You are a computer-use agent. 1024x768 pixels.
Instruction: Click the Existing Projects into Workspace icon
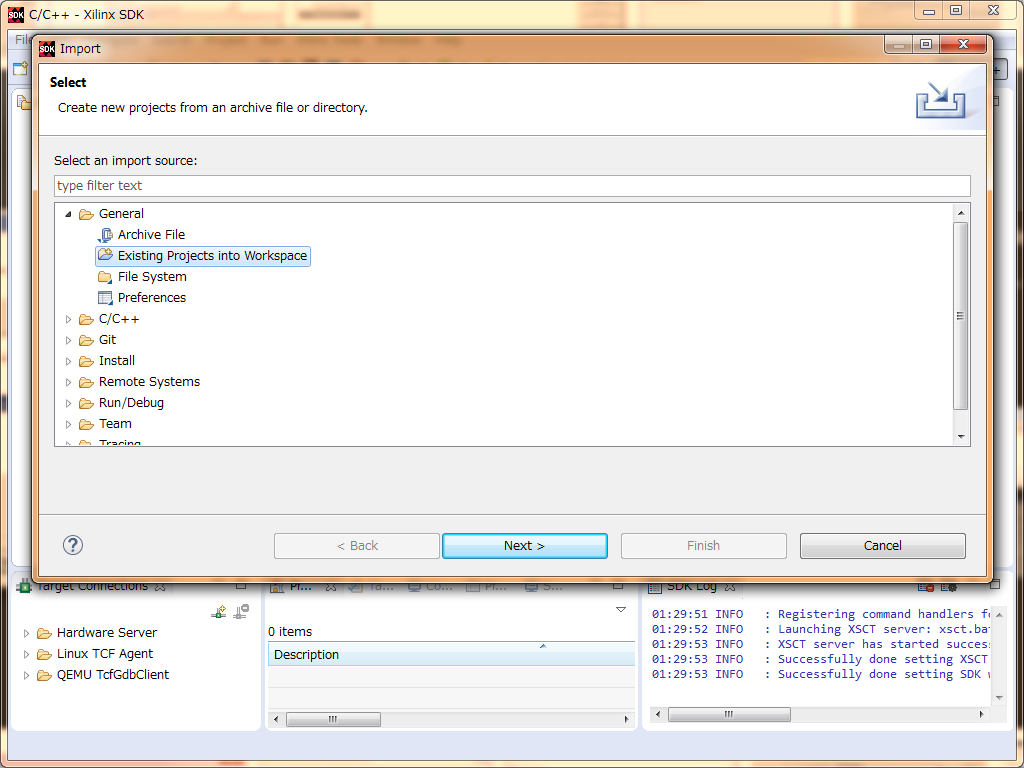[x=104, y=255]
